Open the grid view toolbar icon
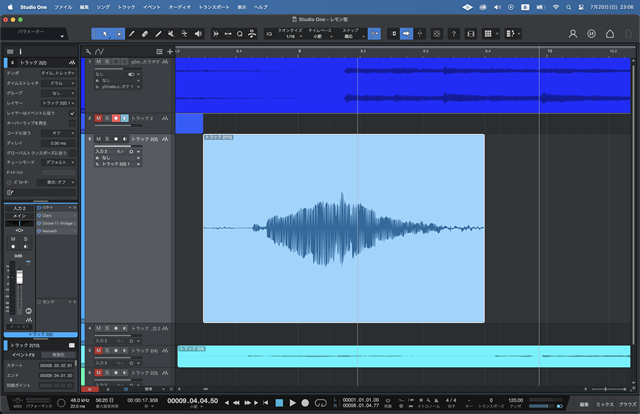 (488, 34)
